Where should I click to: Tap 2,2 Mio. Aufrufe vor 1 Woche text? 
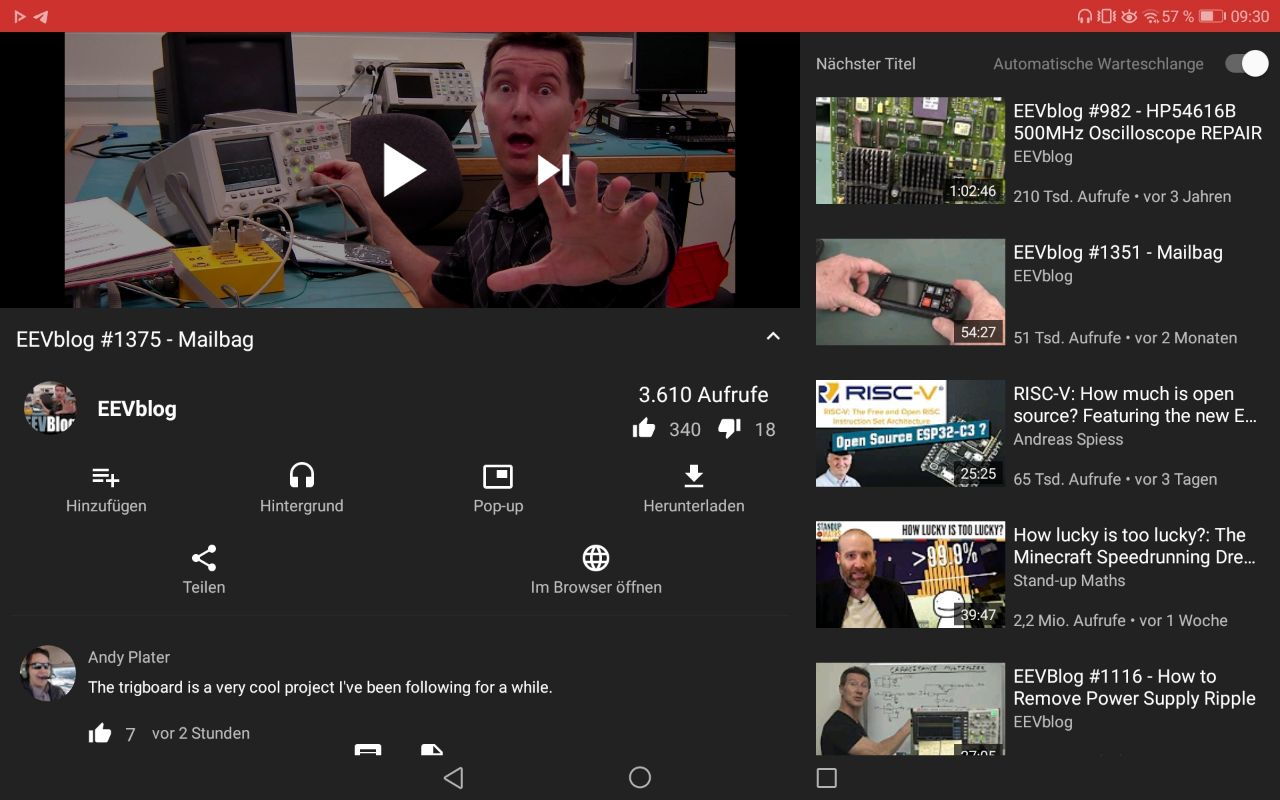click(1120, 620)
